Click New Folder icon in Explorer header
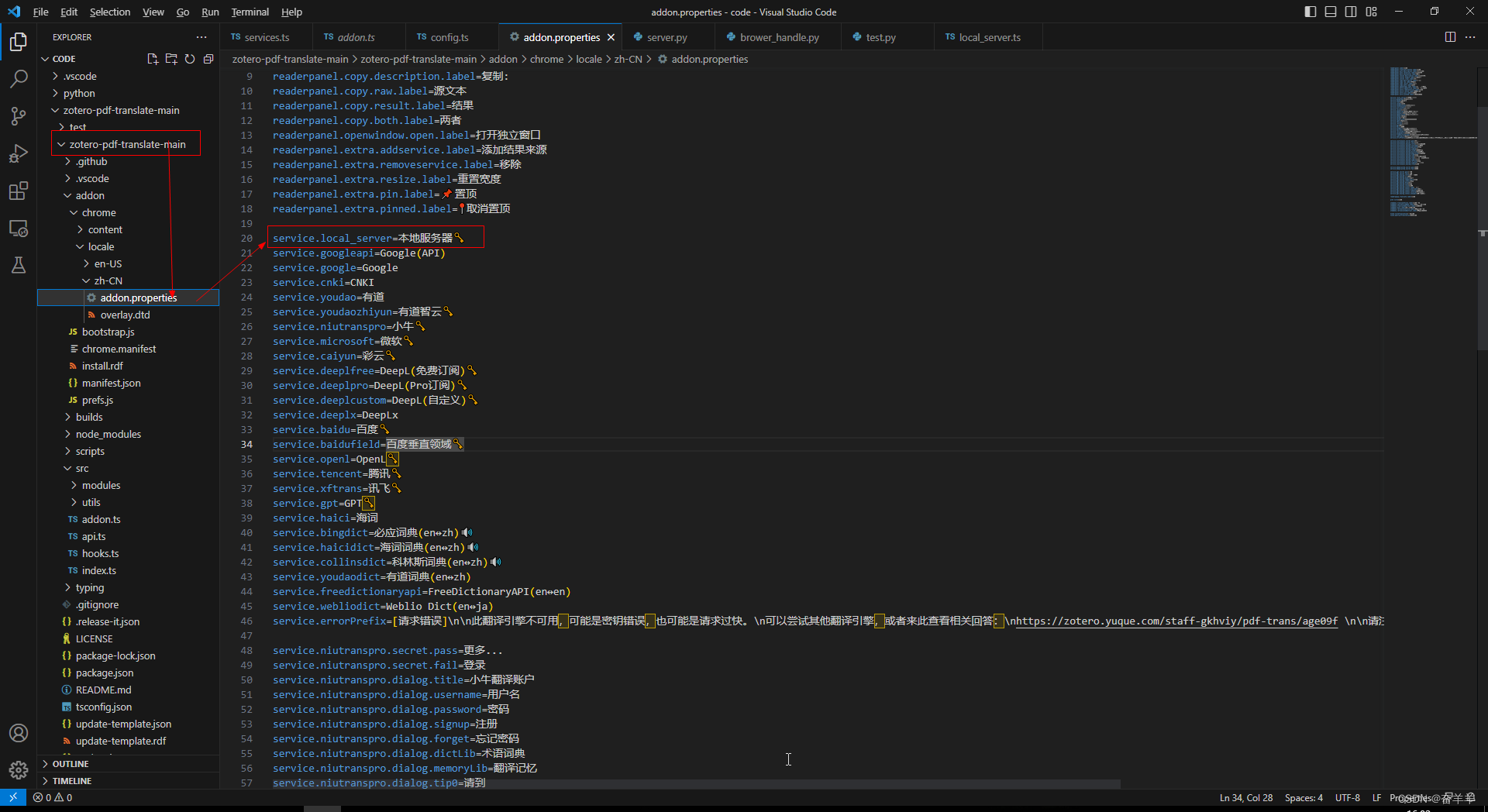The image size is (1488, 812). point(171,59)
